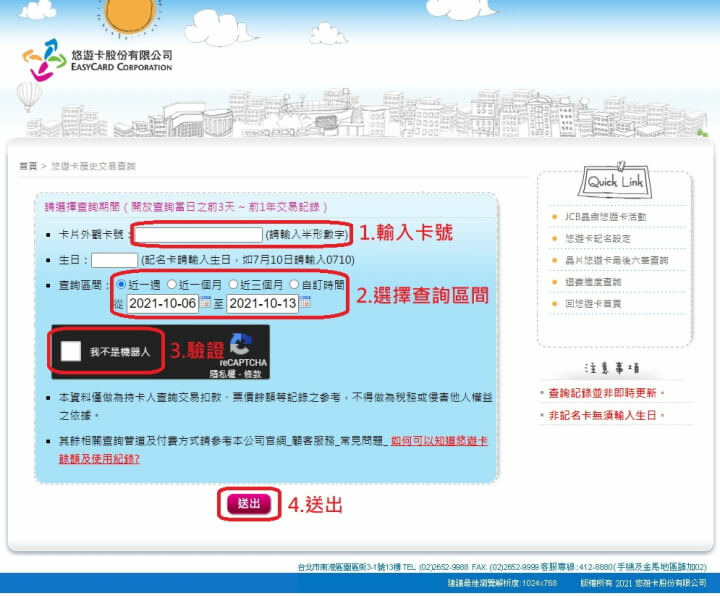Click the EasyCard Corporation logo

pyautogui.click(x=97, y=60)
